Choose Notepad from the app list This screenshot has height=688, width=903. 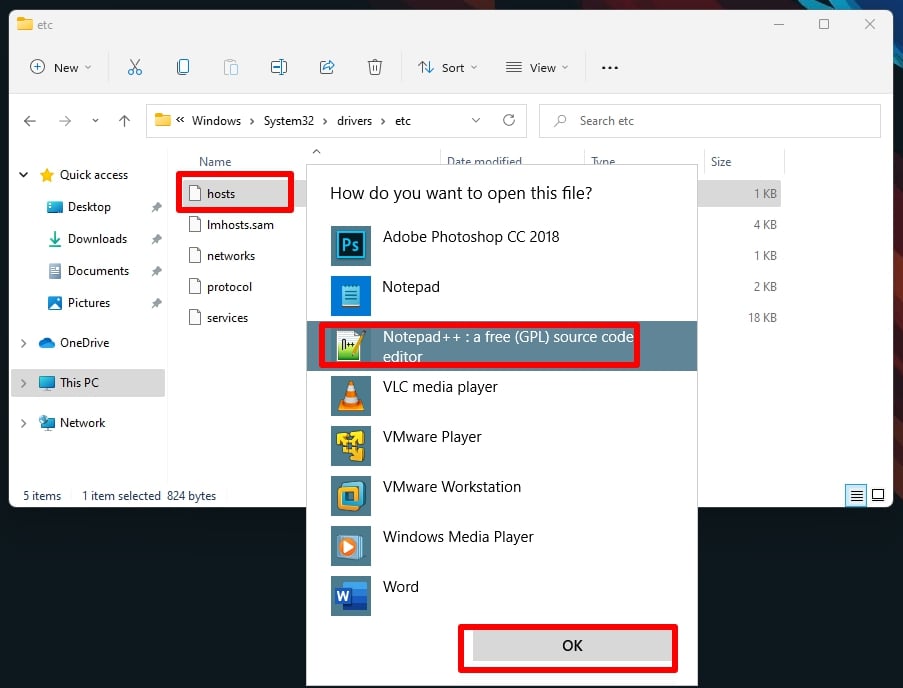[x=502, y=296]
